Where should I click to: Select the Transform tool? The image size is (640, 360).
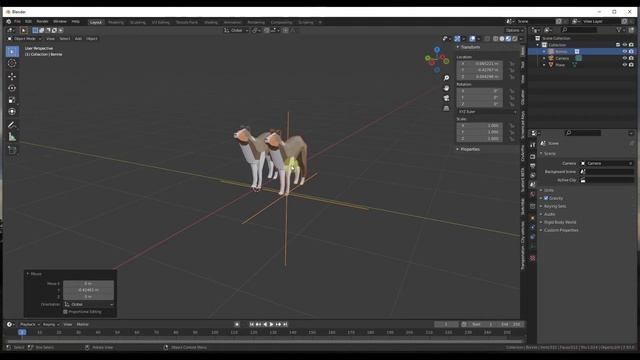(12, 112)
